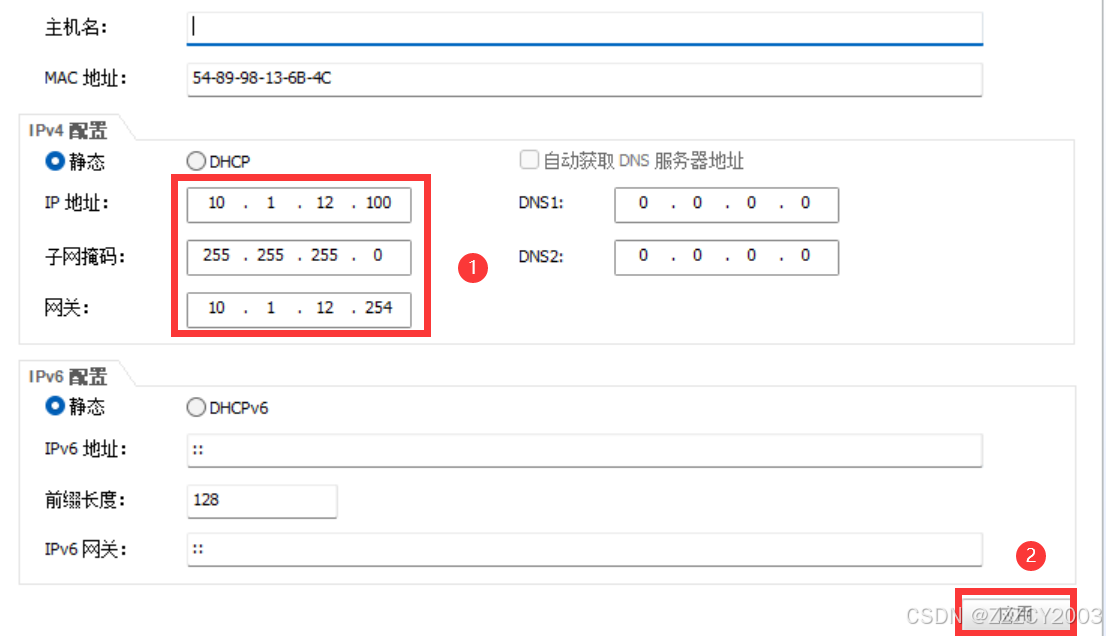Click the MAC 地址 text field
The width and height of the screenshot is (1106, 636).
coord(584,80)
